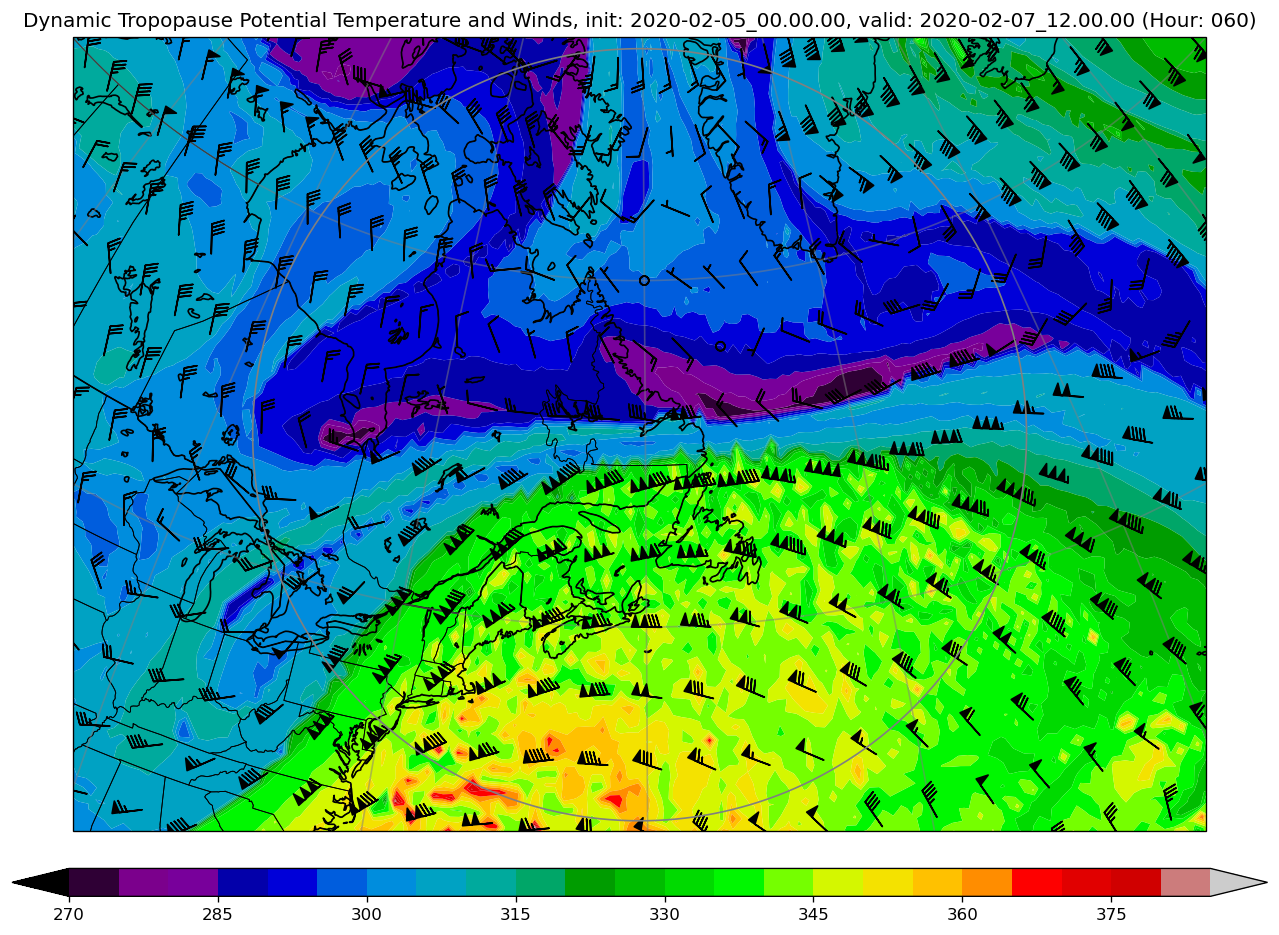This screenshot has height=935, width=1279.
Task: Select the 330 colorbar tick label
Action: [x=664, y=914]
